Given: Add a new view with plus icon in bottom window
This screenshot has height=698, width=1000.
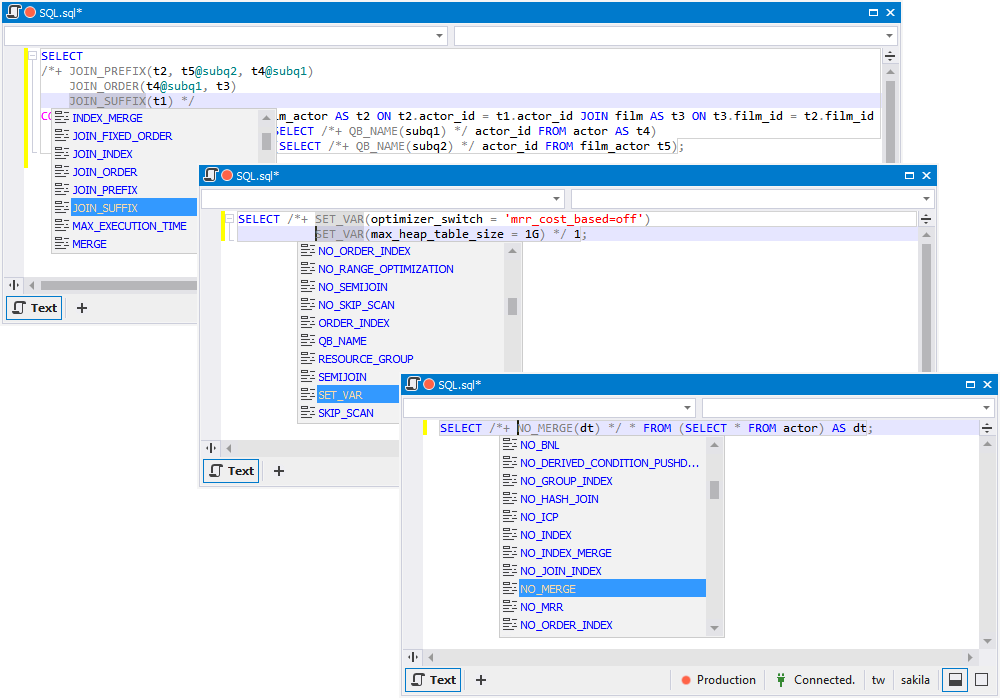Looking at the screenshot, I should point(481,680).
